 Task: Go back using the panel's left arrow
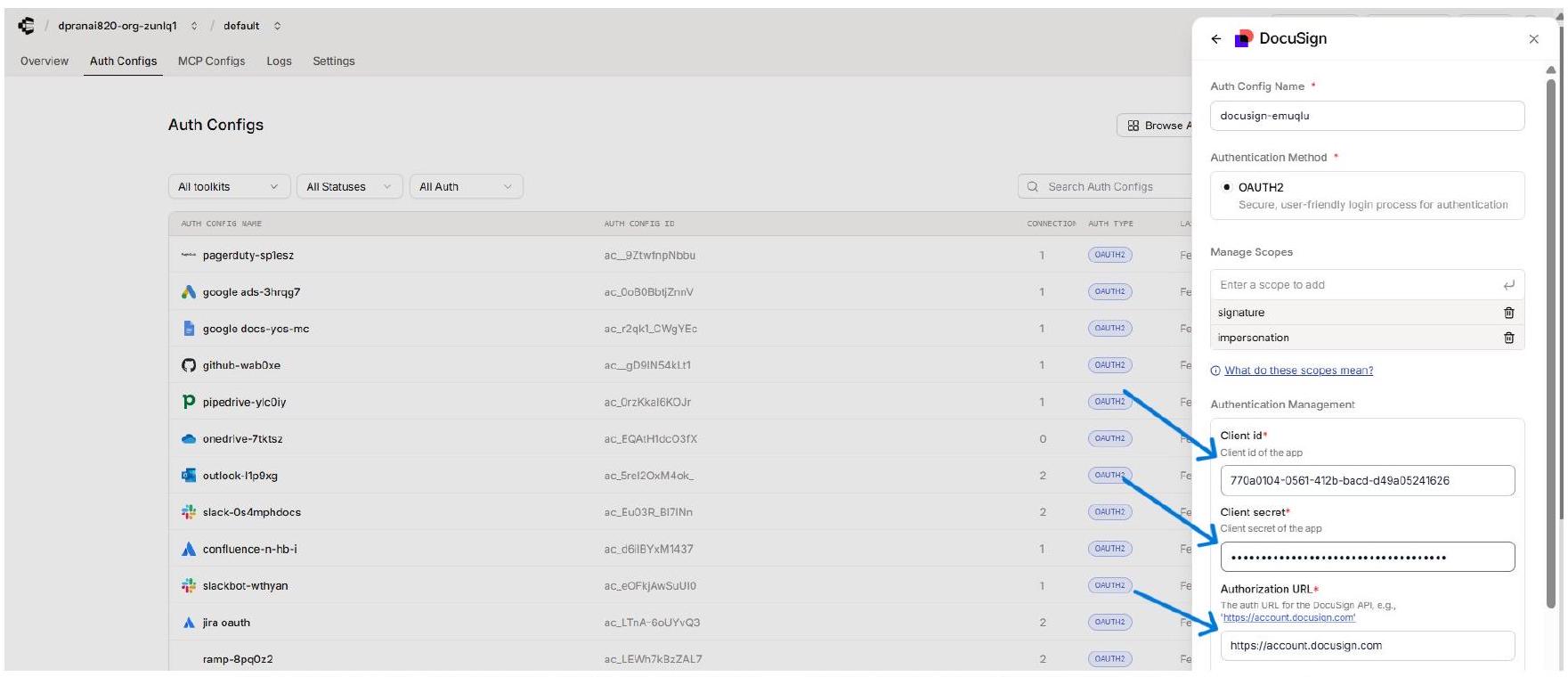(x=1216, y=38)
